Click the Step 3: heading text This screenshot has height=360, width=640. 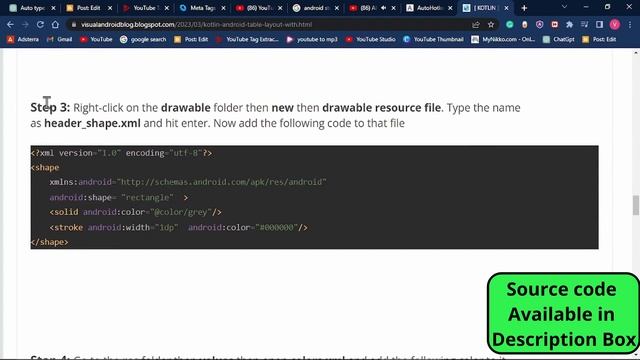50,107
